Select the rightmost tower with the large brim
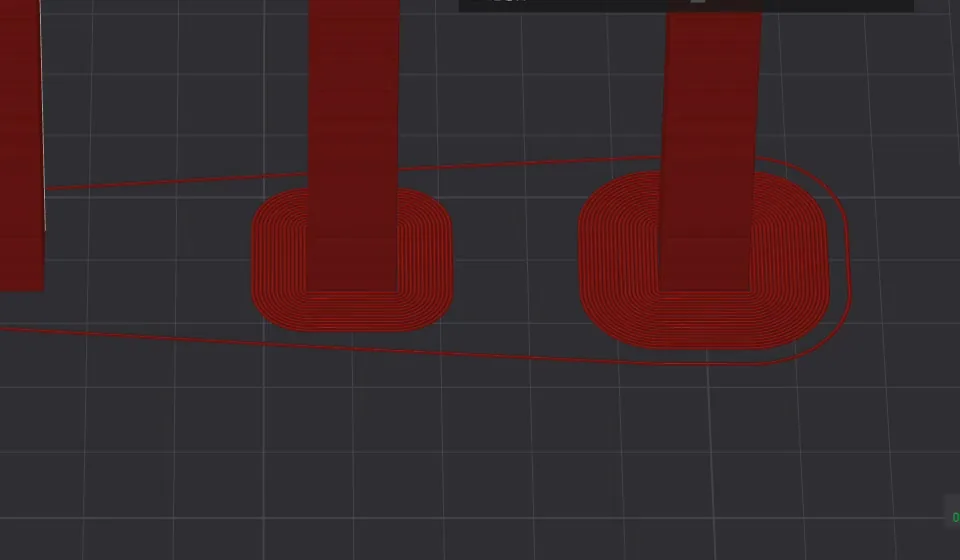 [710, 153]
